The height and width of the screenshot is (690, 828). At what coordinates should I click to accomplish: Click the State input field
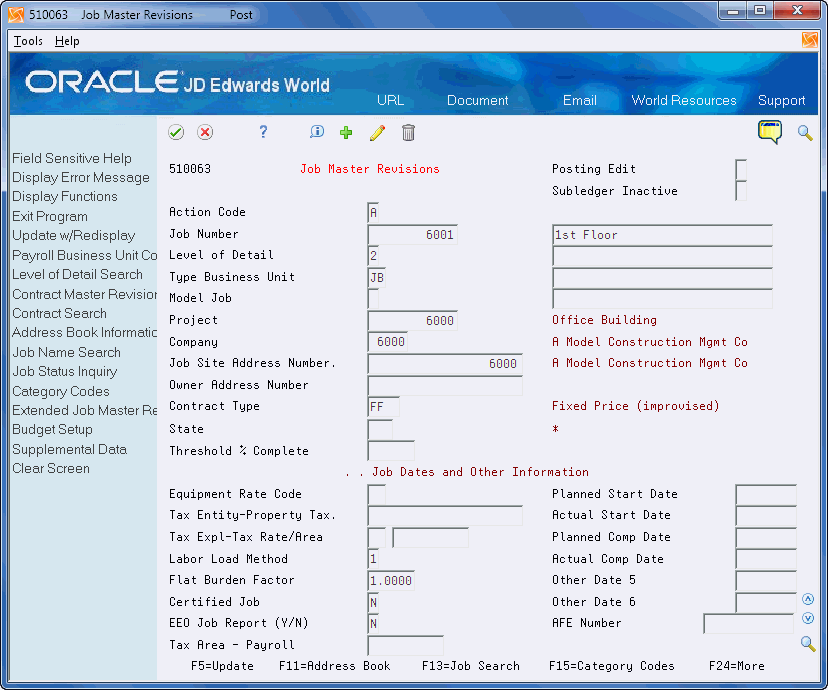(x=380, y=429)
